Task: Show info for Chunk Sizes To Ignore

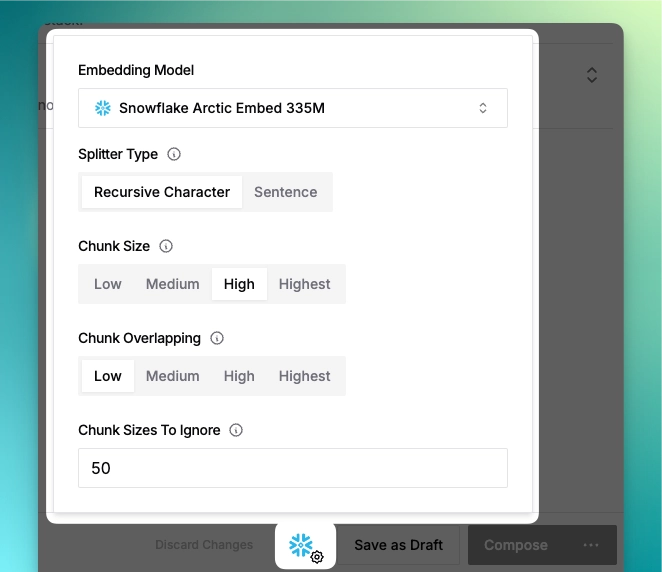Action: (236, 430)
